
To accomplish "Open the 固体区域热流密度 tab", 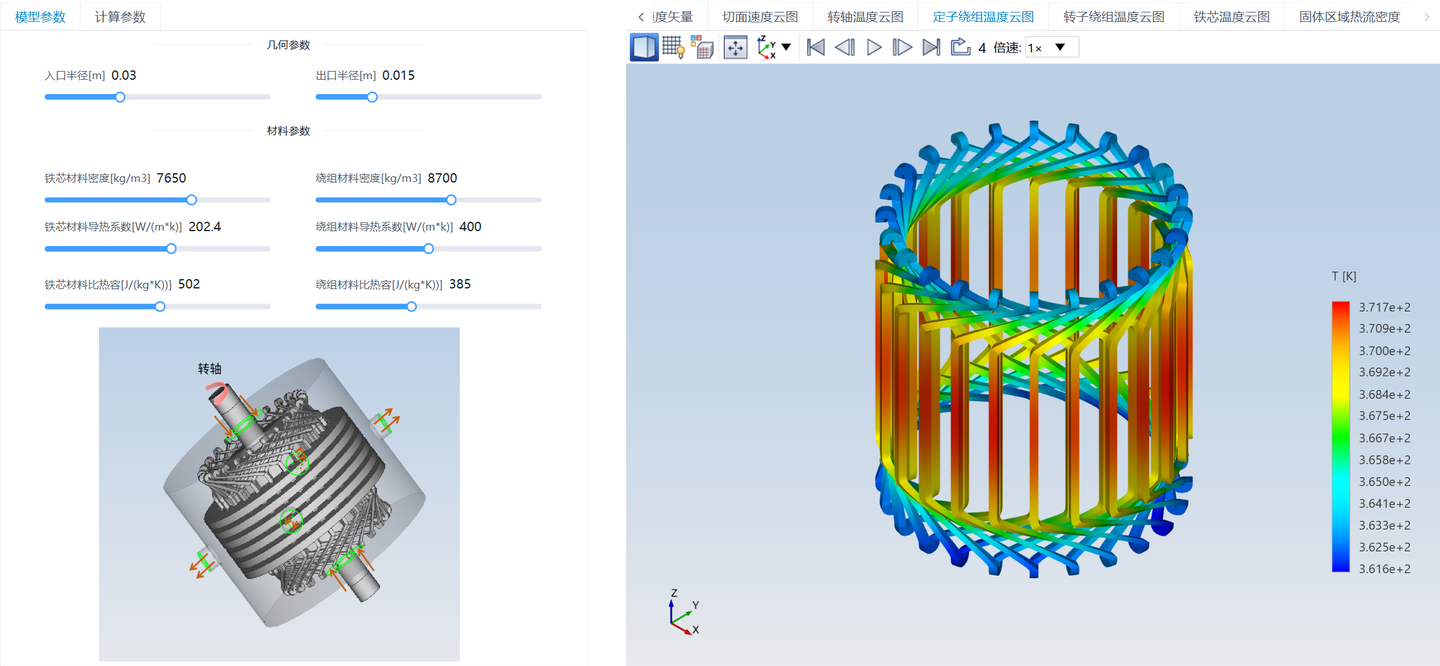I will [x=1350, y=17].
